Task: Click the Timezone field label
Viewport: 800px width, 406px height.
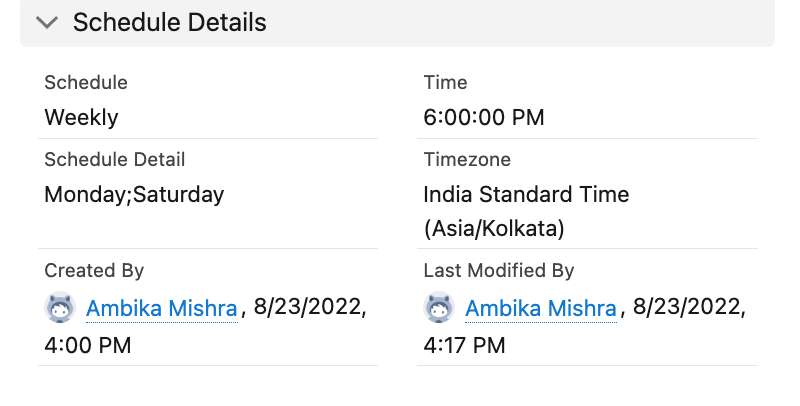Action: pyautogui.click(x=467, y=159)
